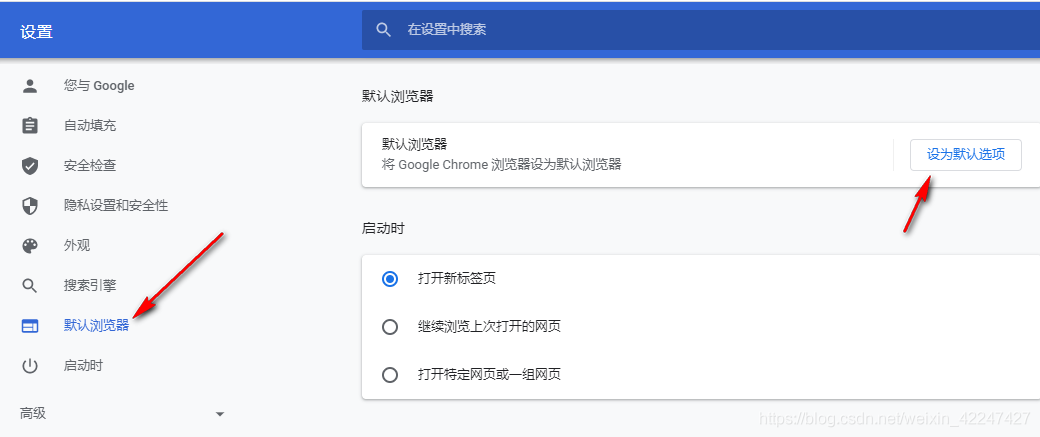Go to the 启动时 sidebar item
The width and height of the screenshot is (1040, 437).
(x=84, y=365)
